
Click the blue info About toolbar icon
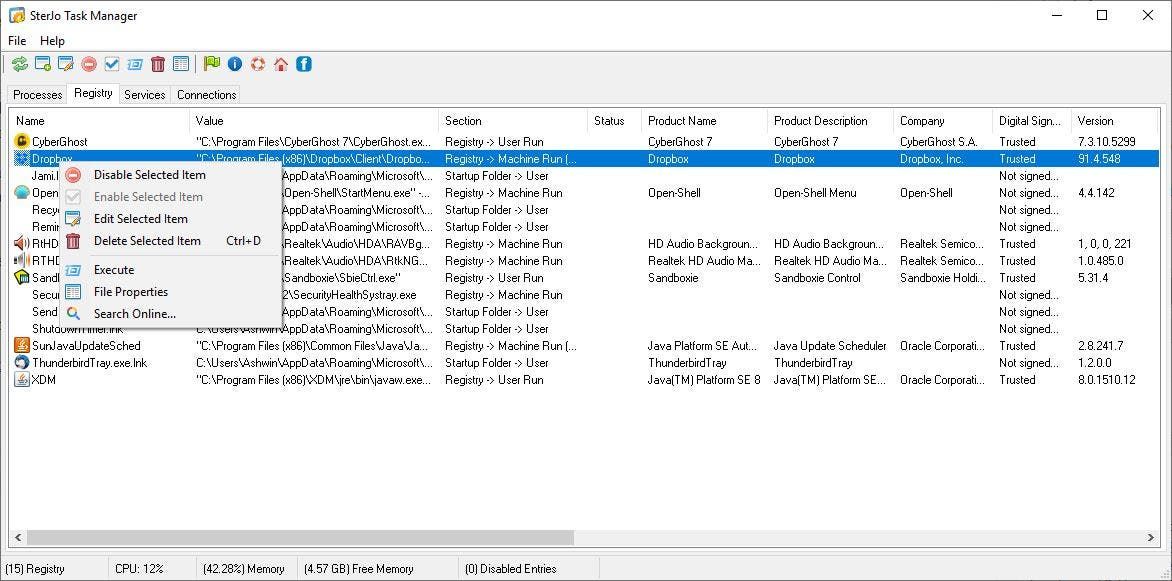point(235,64)
